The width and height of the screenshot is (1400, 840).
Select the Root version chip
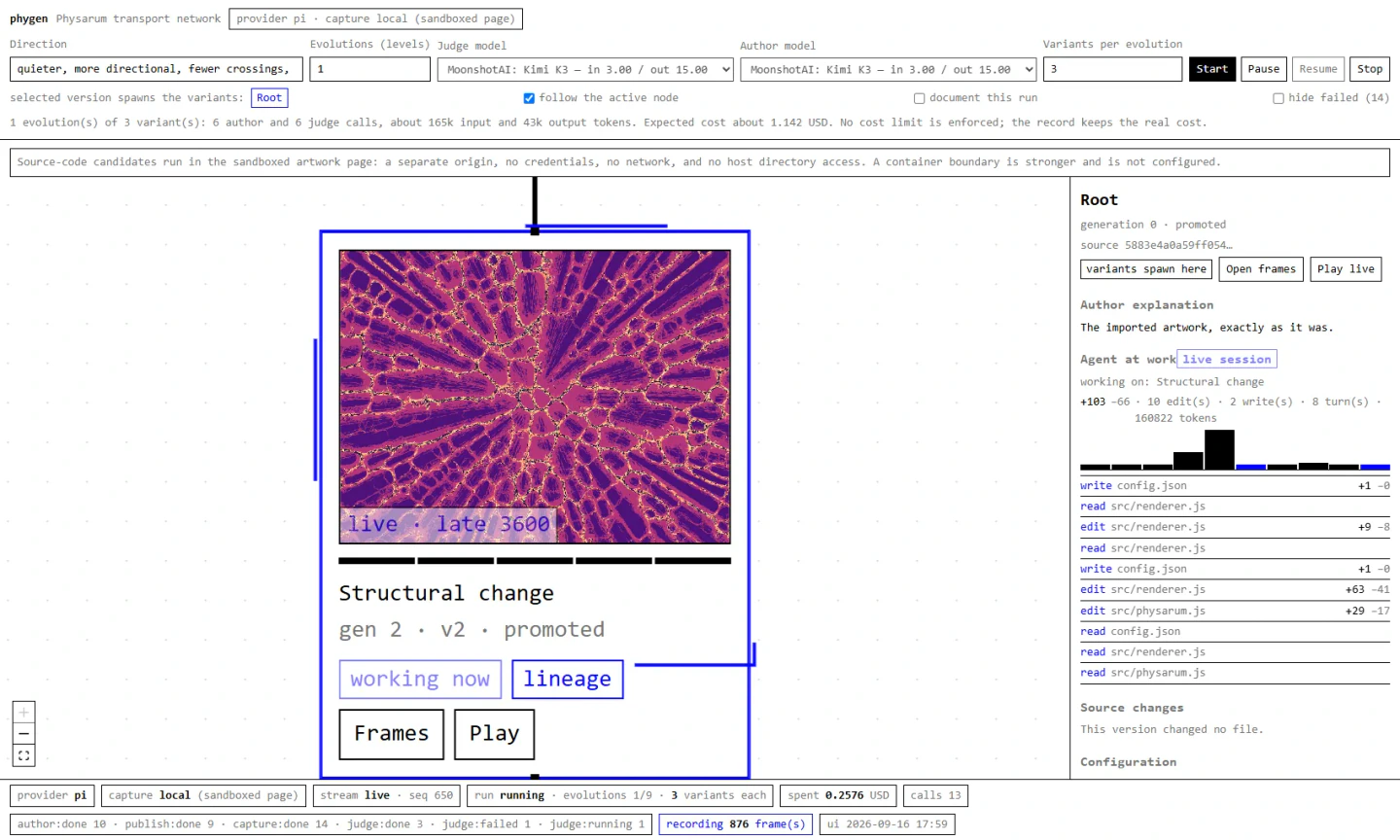269,98
